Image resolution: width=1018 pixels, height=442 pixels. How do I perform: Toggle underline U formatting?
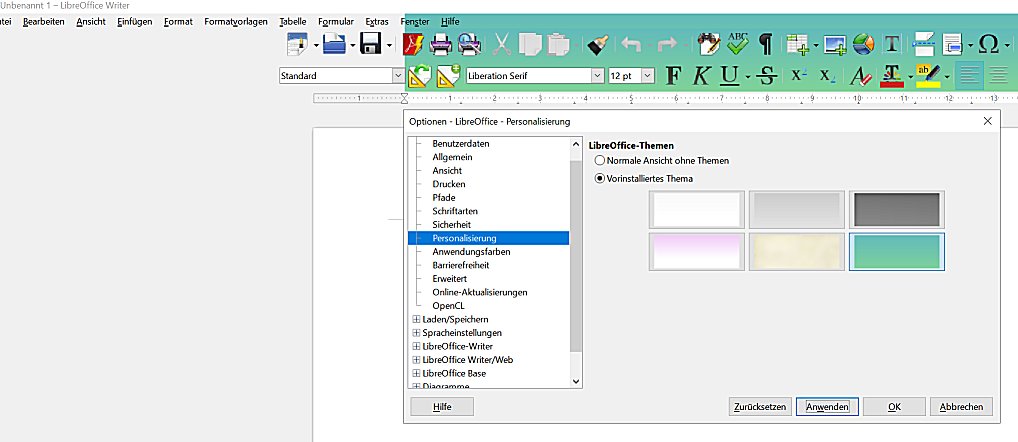point(730,76)
